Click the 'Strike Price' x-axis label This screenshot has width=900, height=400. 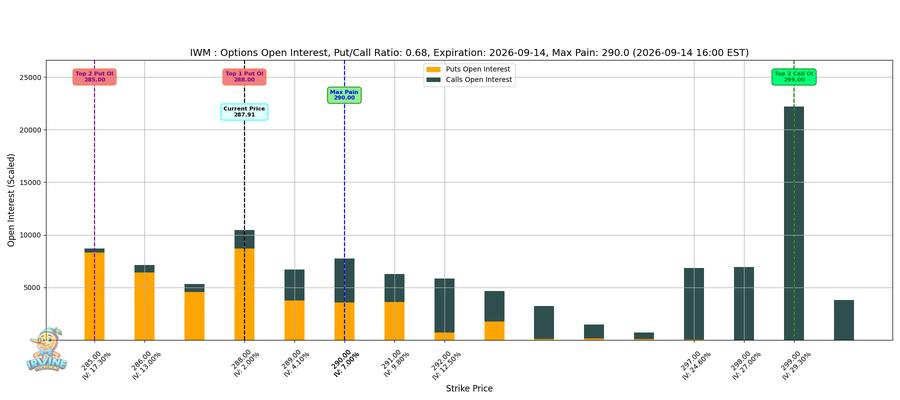coord(469,389)
